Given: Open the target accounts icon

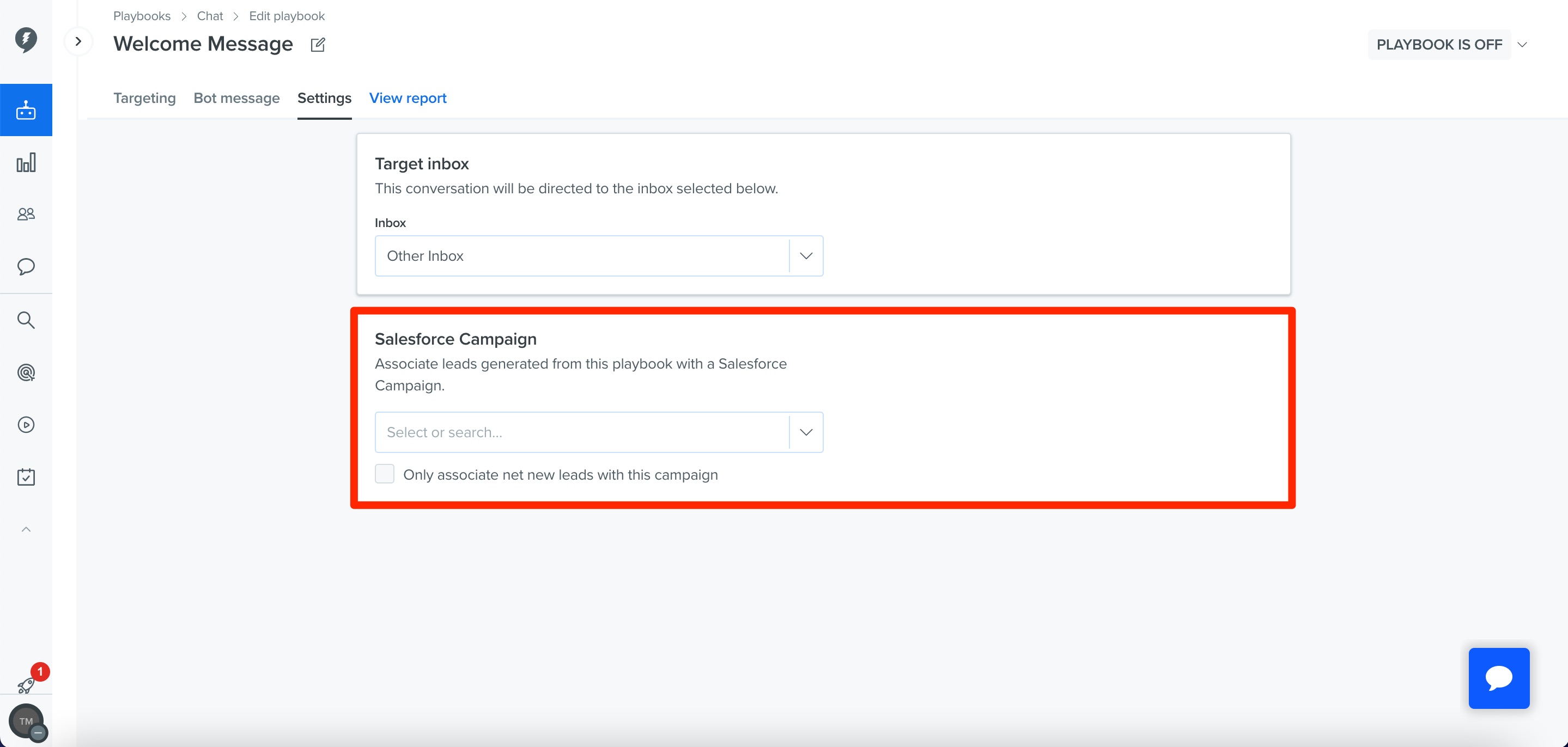Looking at the screenshot, I should coord(26,372).
